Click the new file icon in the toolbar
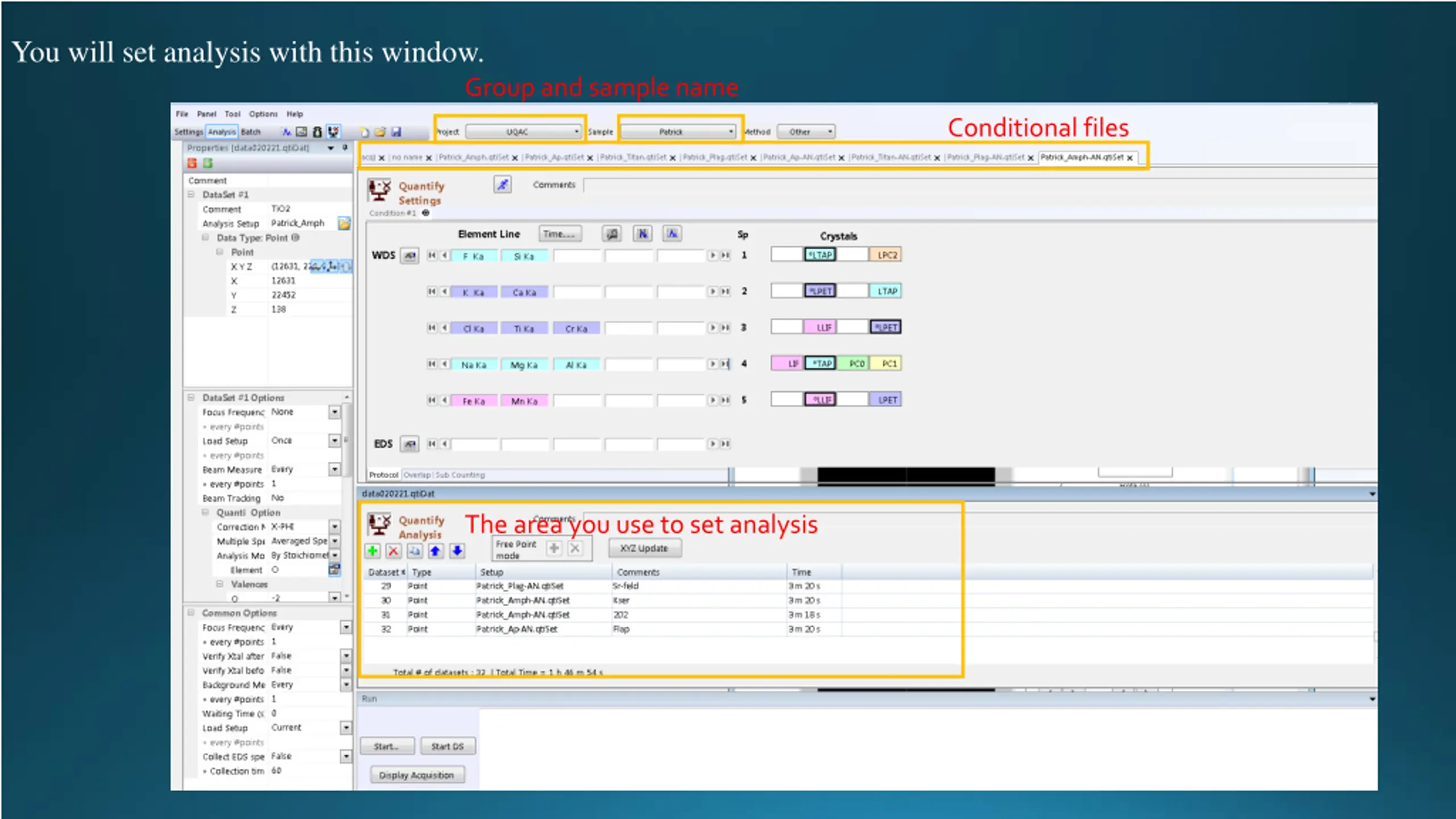The width and height of the screenshot is (1456, 819). 365,133
